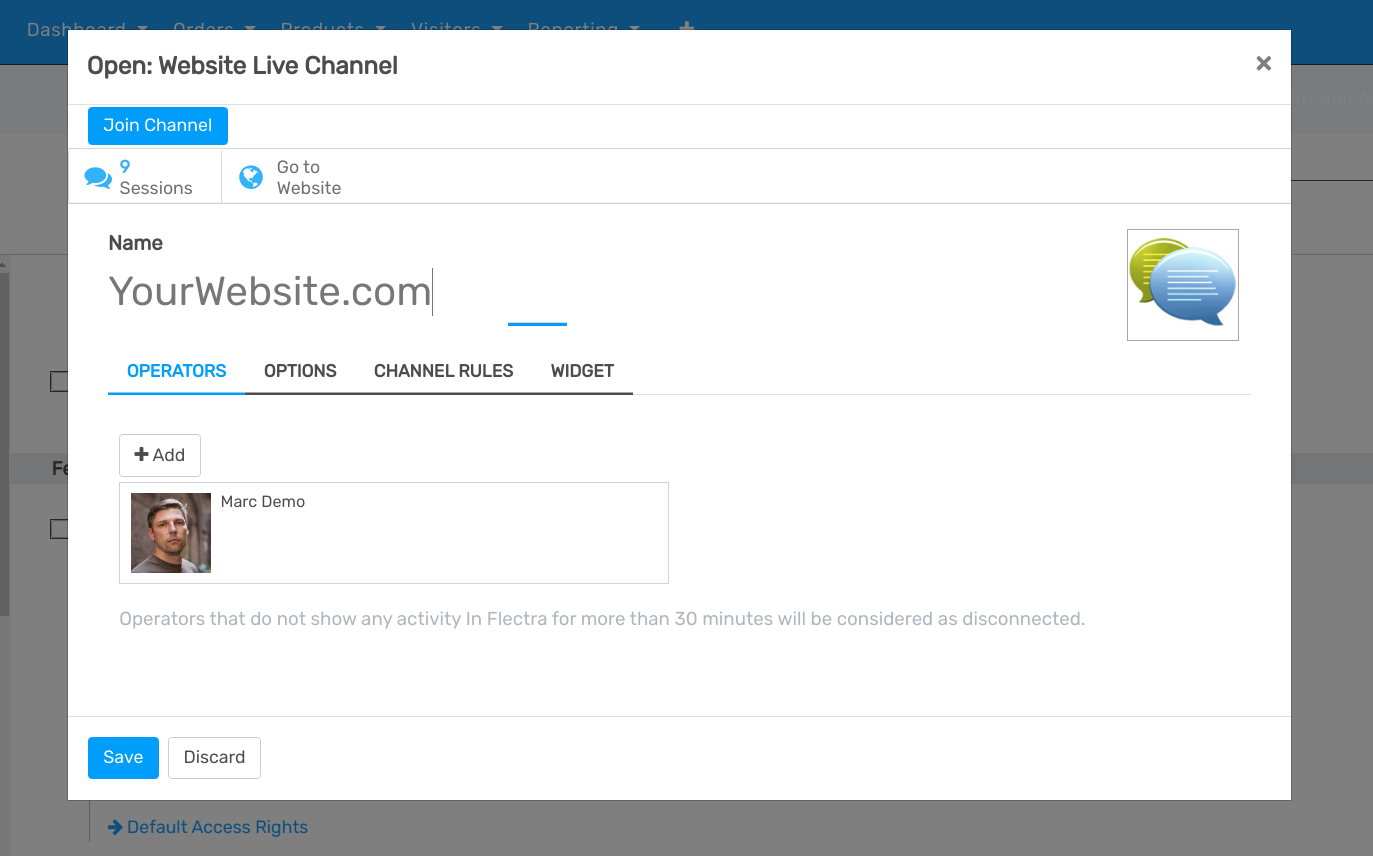
Task: Click the globe icon next to Go to Website
Action: (249, 176)
